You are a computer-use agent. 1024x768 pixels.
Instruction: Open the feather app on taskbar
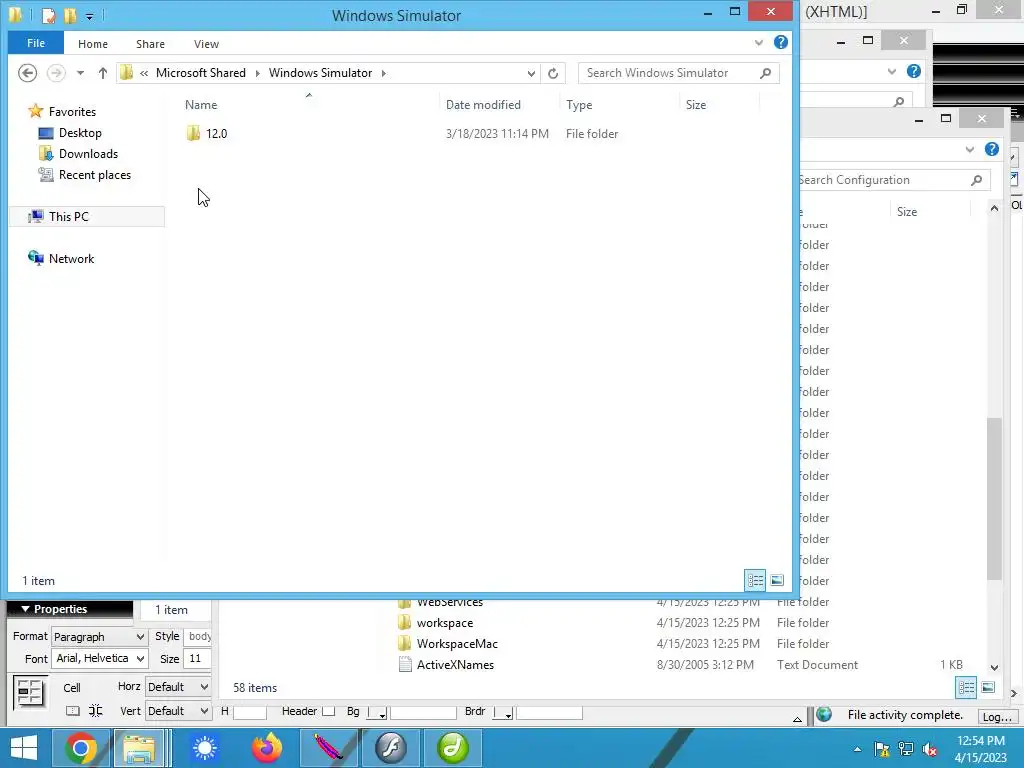329,748
